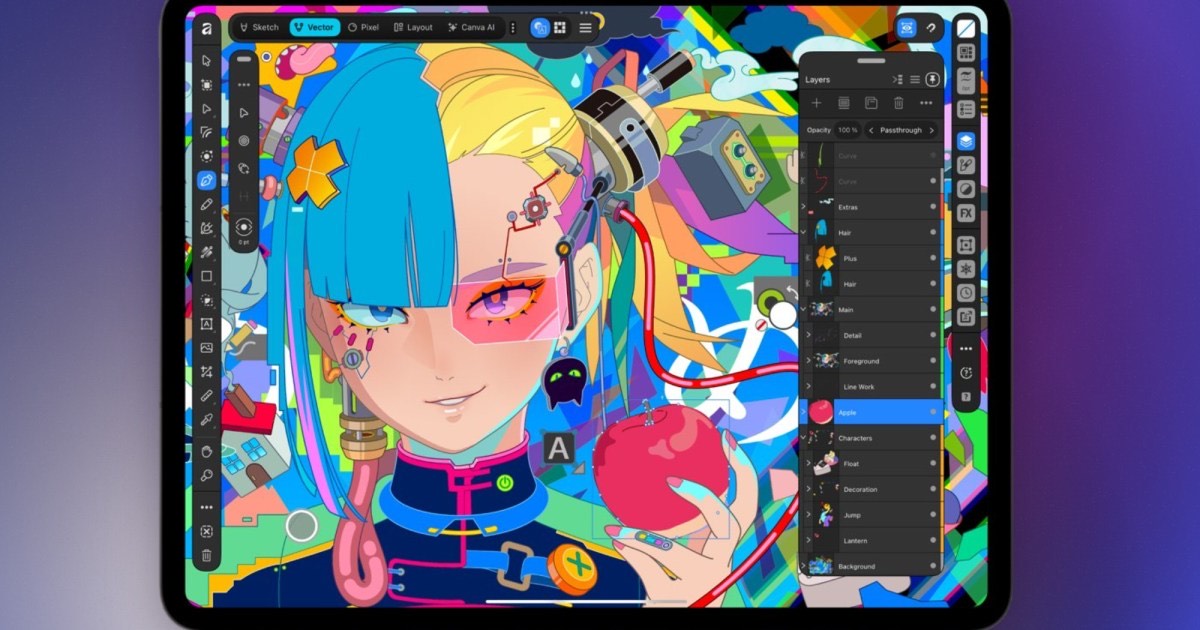The image size is (1200, 630).
Task: Open the Layers panel list menu icon
Action: pos(915,79)
